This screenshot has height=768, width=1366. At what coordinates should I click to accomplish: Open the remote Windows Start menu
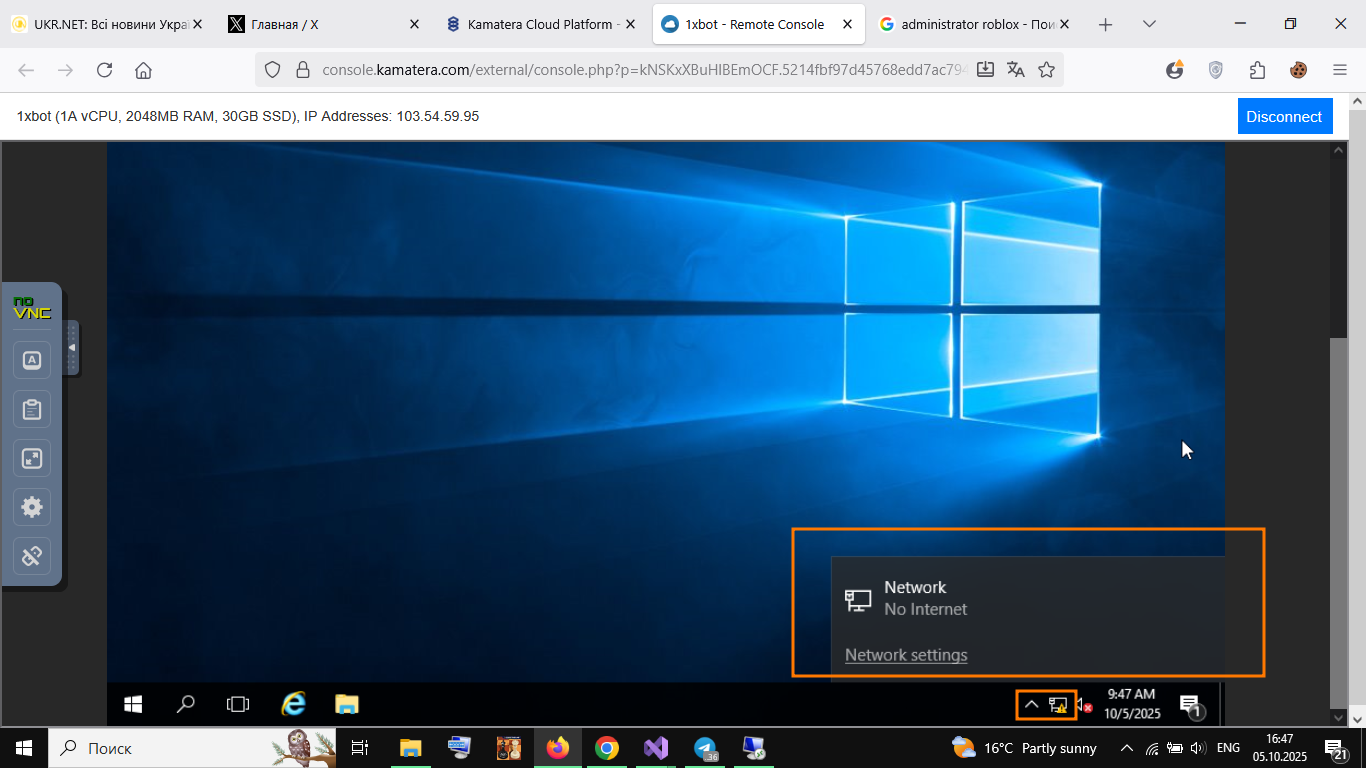coord(133,704)
